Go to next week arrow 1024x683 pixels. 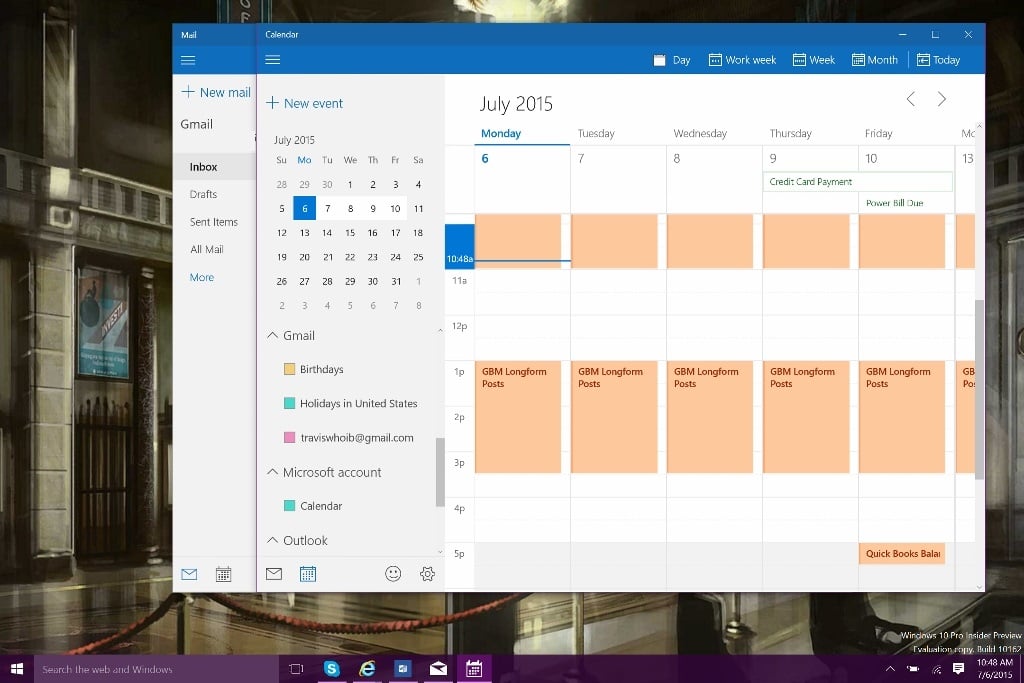pos(942,99)
